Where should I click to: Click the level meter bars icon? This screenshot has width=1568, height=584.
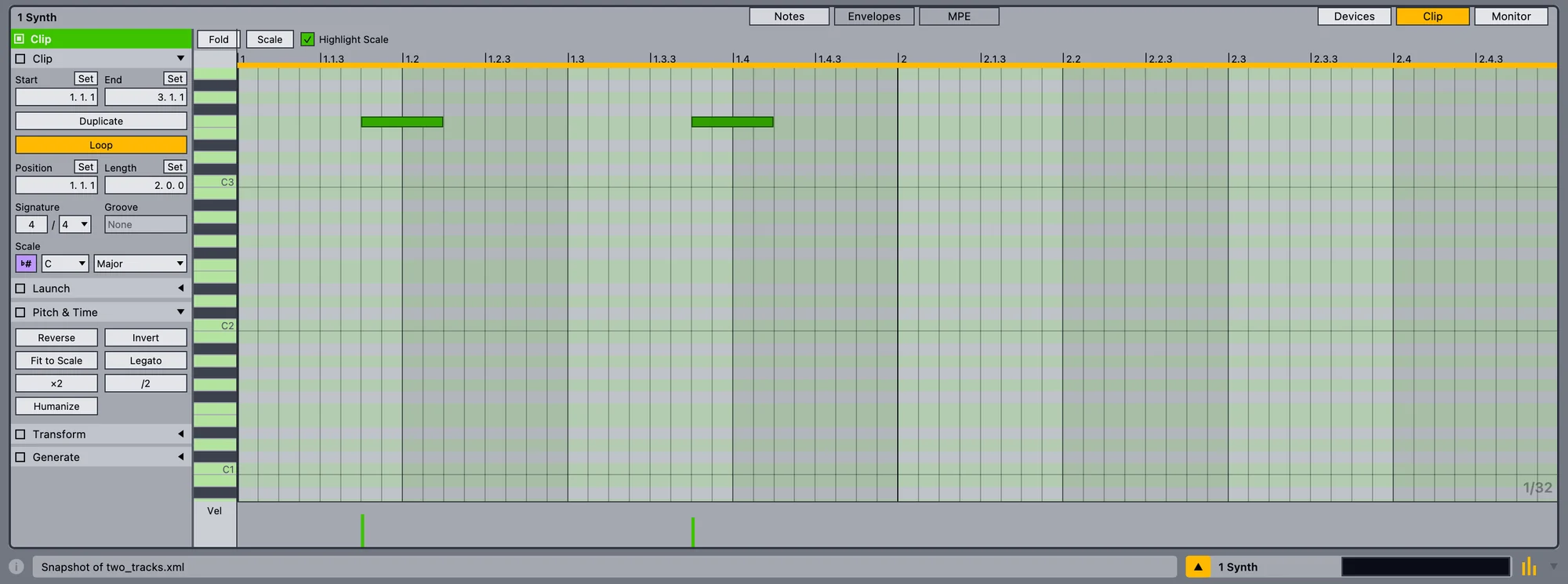click(1529, 567)
